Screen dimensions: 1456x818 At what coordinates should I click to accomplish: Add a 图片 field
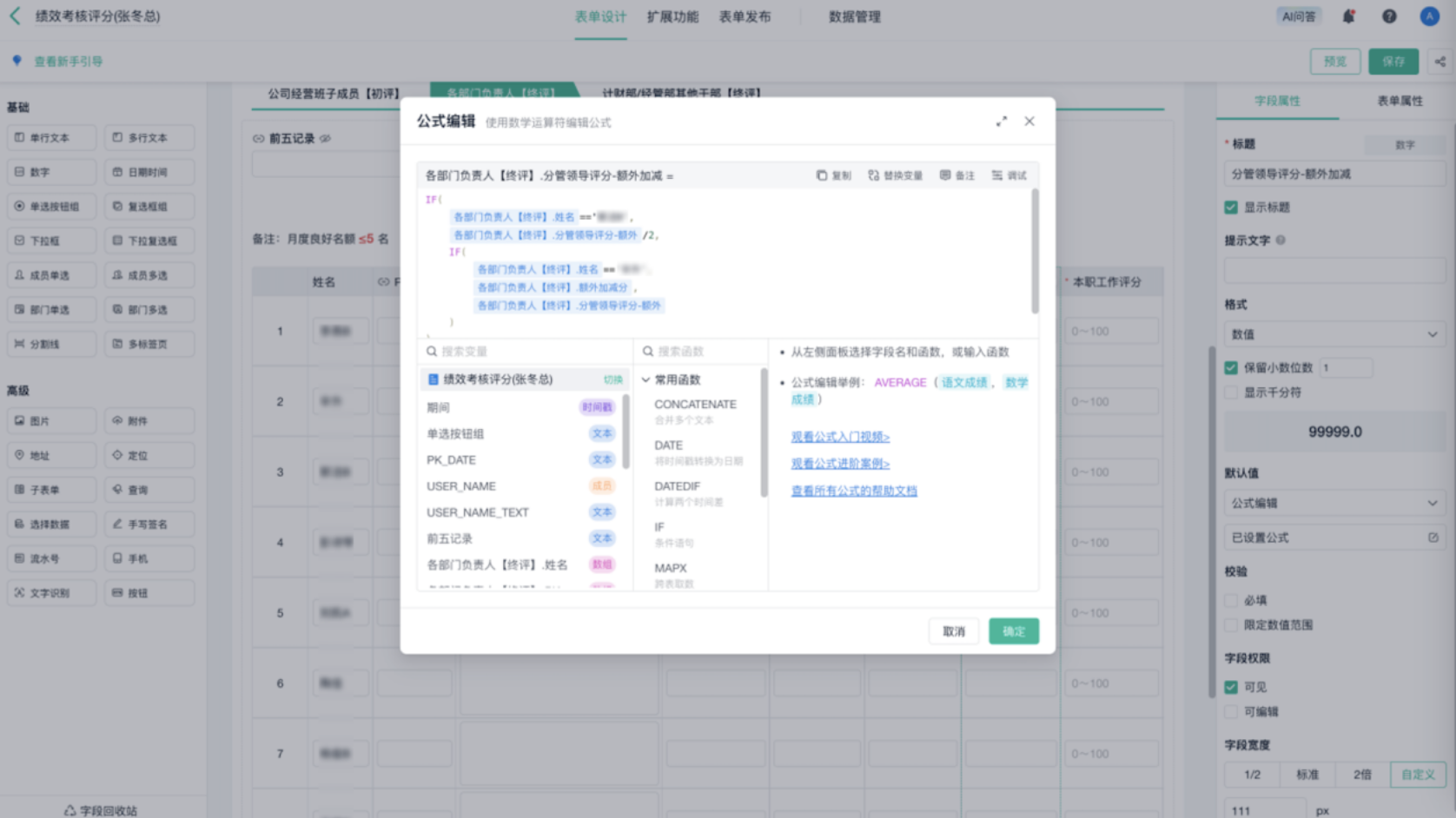coord(51,421)
